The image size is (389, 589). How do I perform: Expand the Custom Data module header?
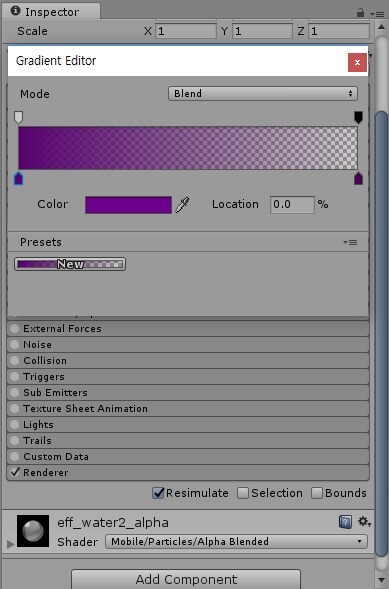188,457
